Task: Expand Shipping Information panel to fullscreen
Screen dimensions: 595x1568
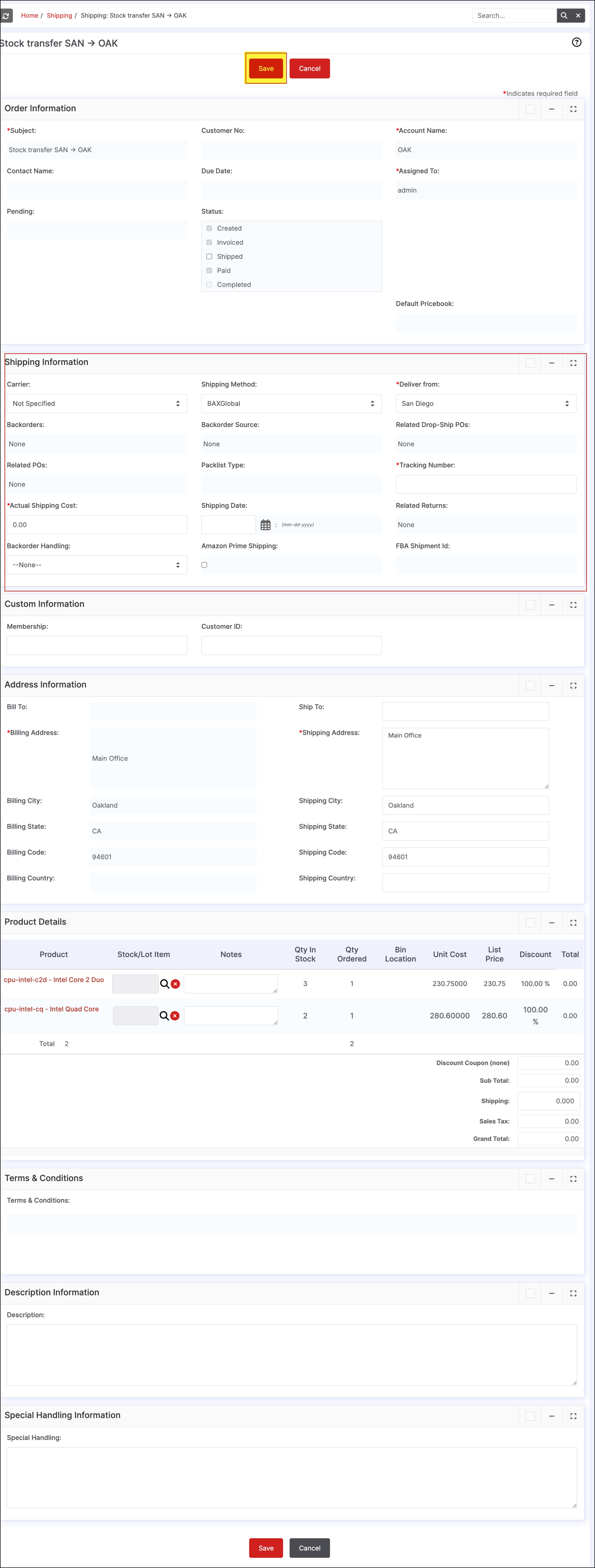Action: (x=573, y=363)
